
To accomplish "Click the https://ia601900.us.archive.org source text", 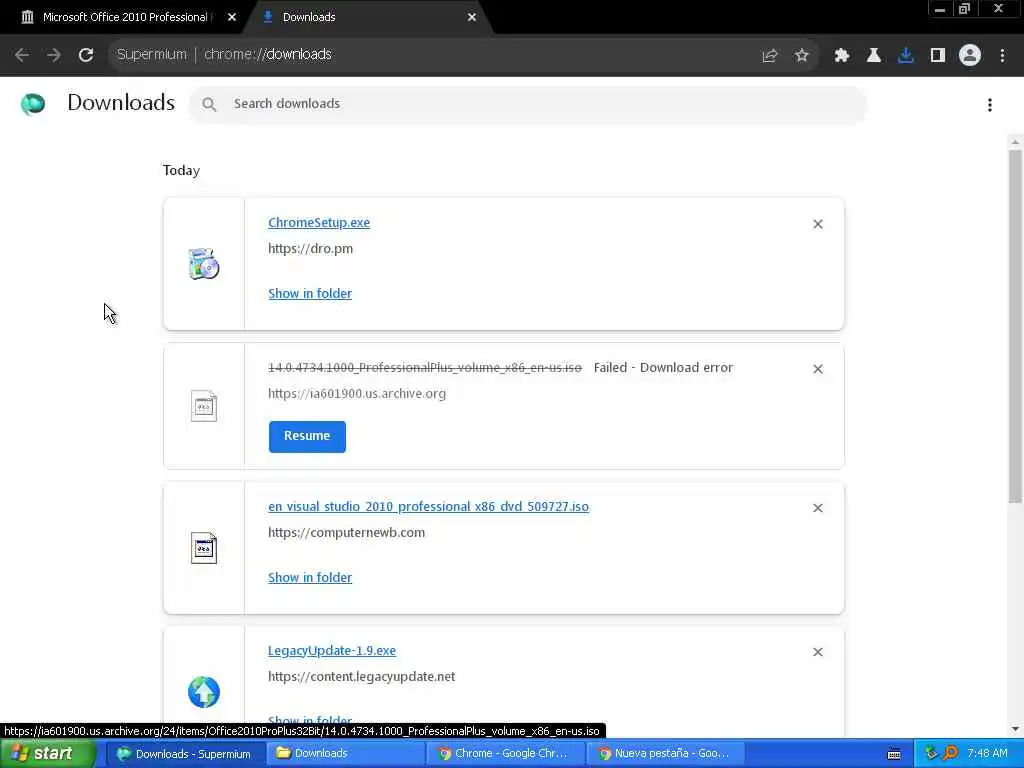I will coord(357,394).
